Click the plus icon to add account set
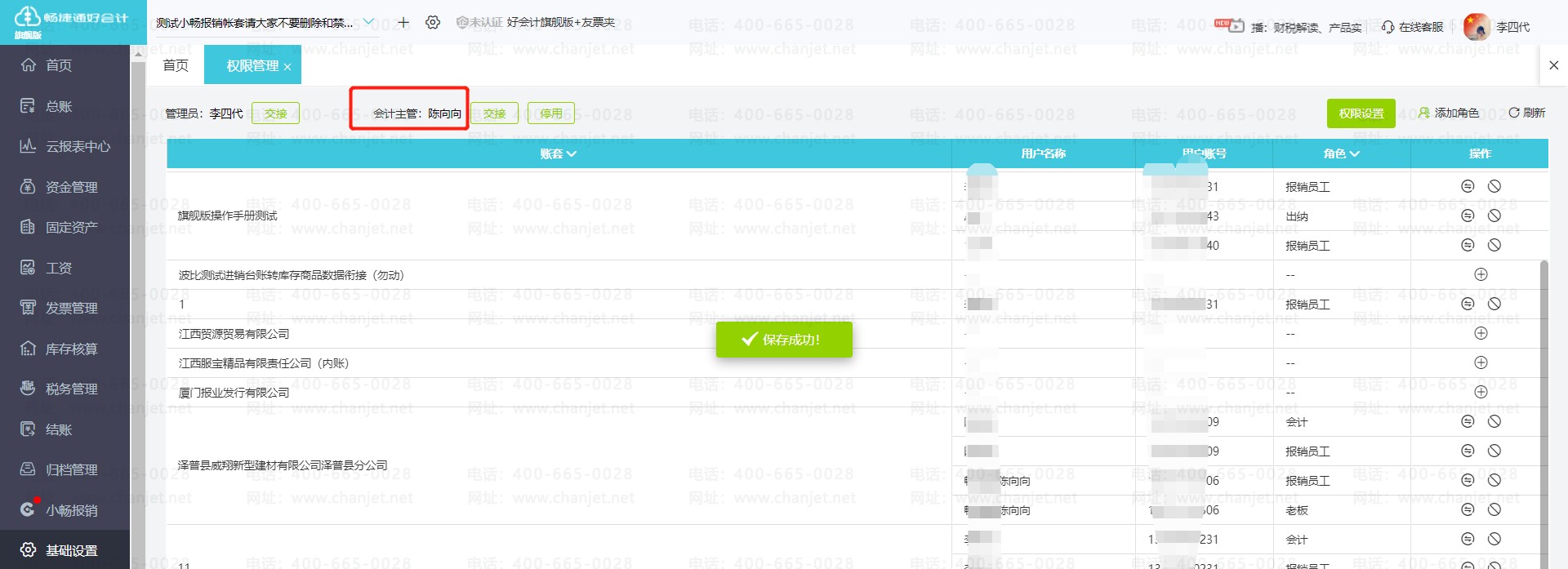Screen dimensions: 1568x569 point(403,23)
